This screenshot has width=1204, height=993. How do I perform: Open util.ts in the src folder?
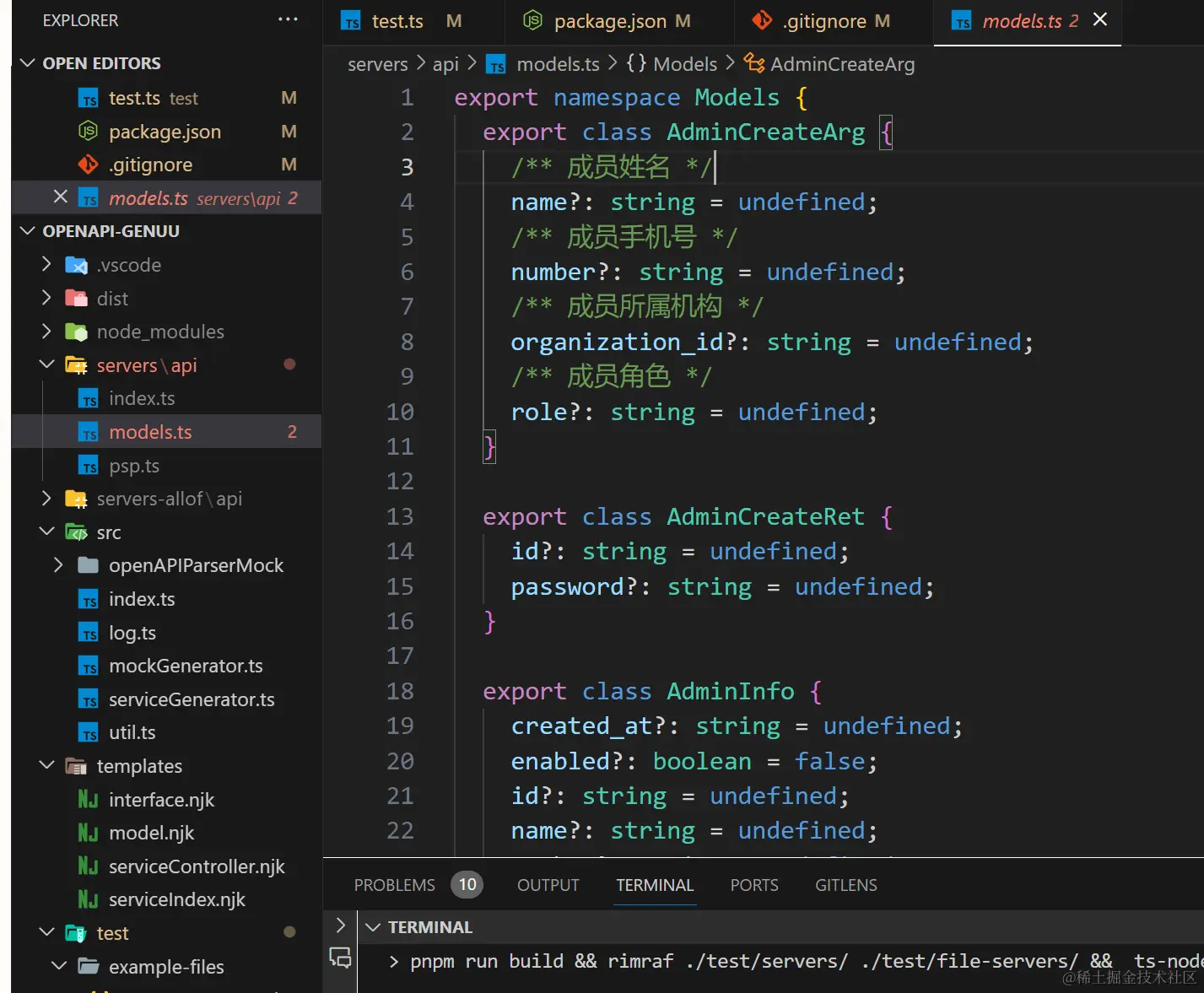tap(166, 732)
